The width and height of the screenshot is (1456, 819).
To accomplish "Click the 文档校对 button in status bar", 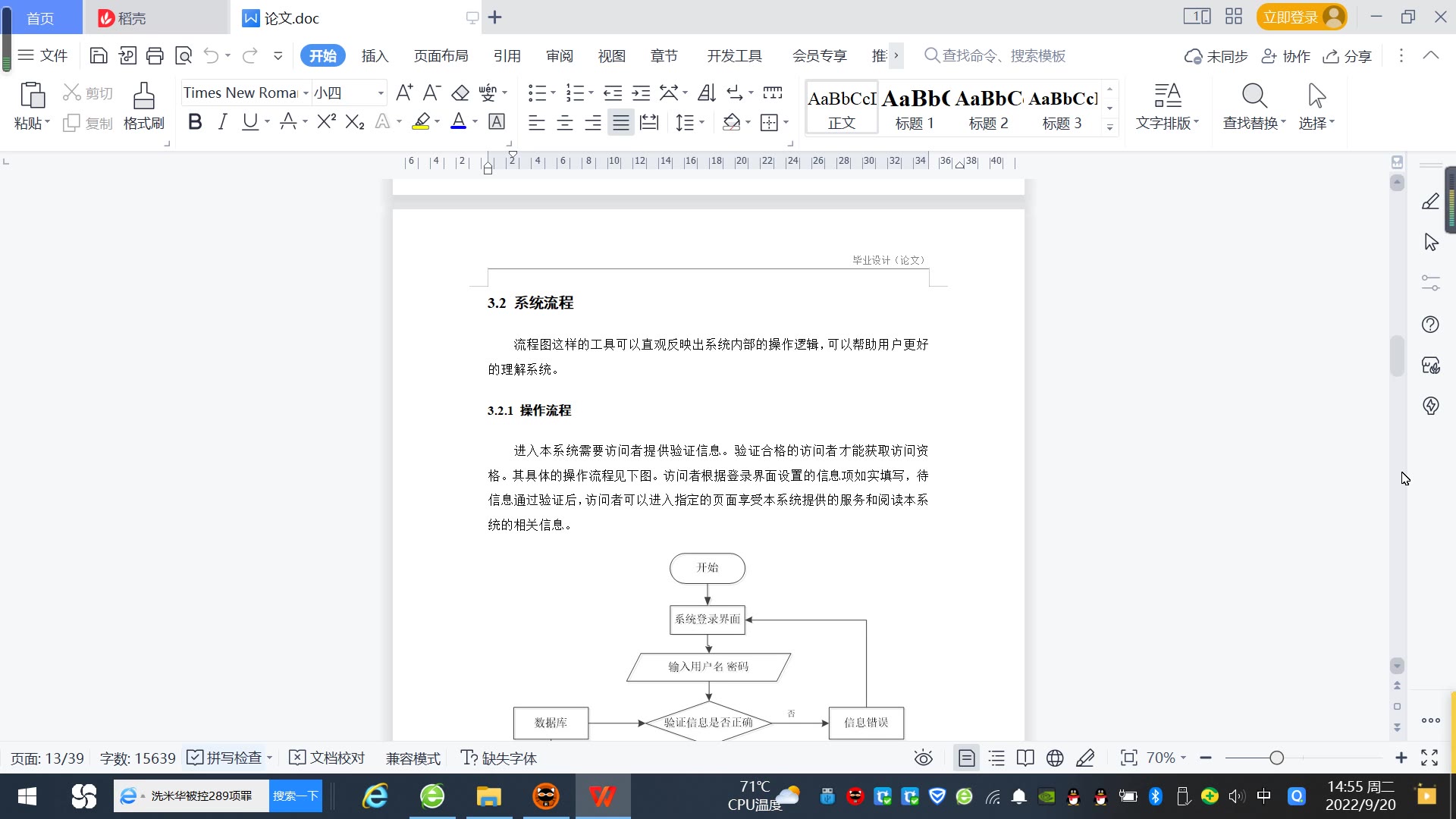I will 328,758.
